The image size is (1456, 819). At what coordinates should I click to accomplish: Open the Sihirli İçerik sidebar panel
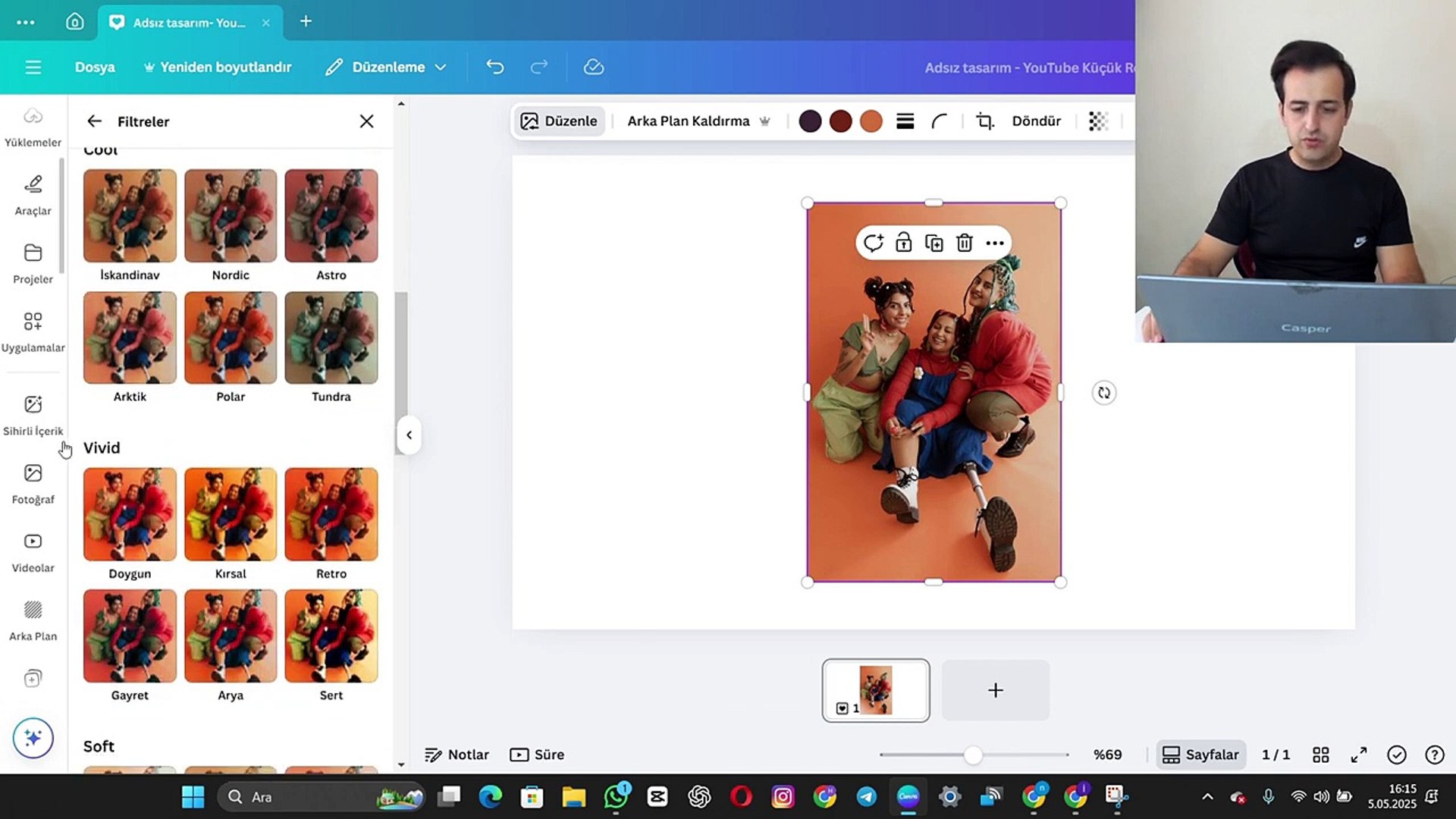(x=33, y=415)
